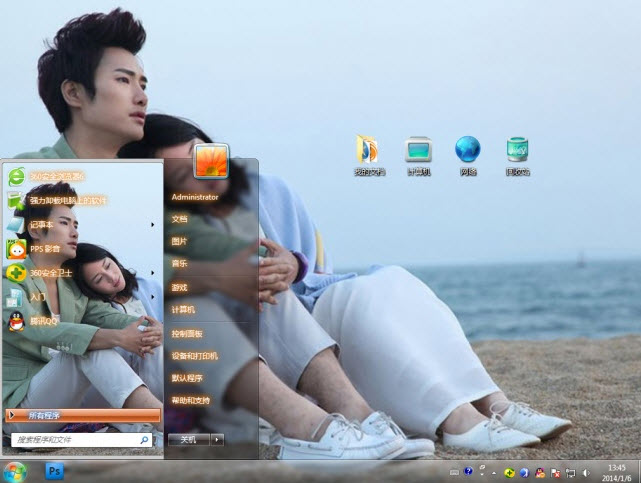Screen dimensions: 641x483
Task: Select the 网络 desktop icon
Action: [x=468, y=156]
